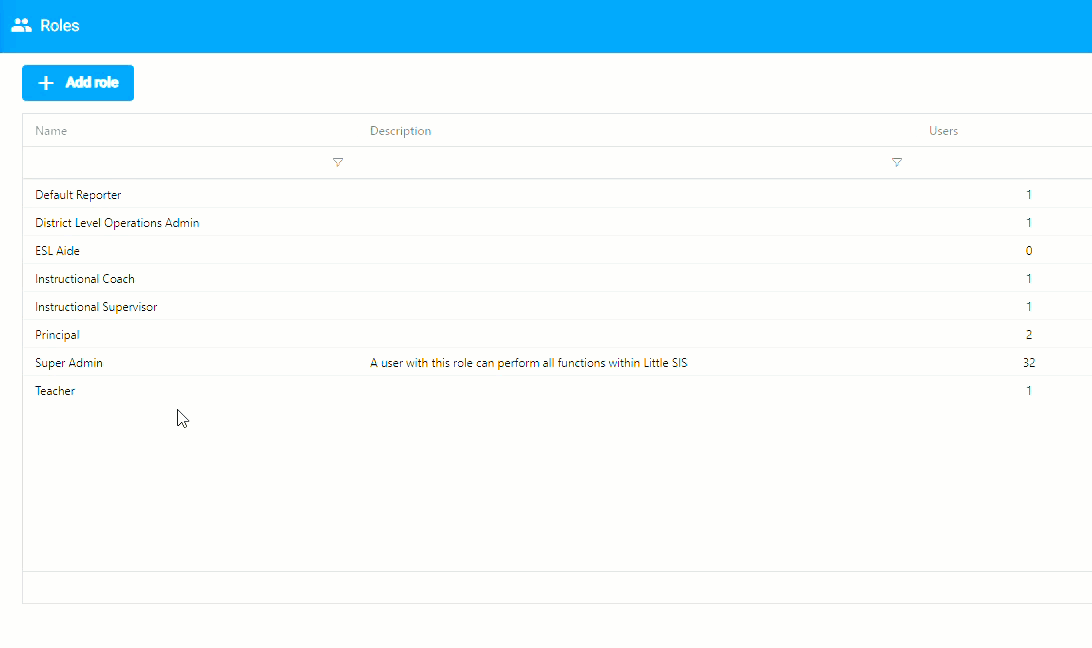Screen dimensions: 1092x648
Task: Select the Instructional Coach role
Action: [85, 279]
